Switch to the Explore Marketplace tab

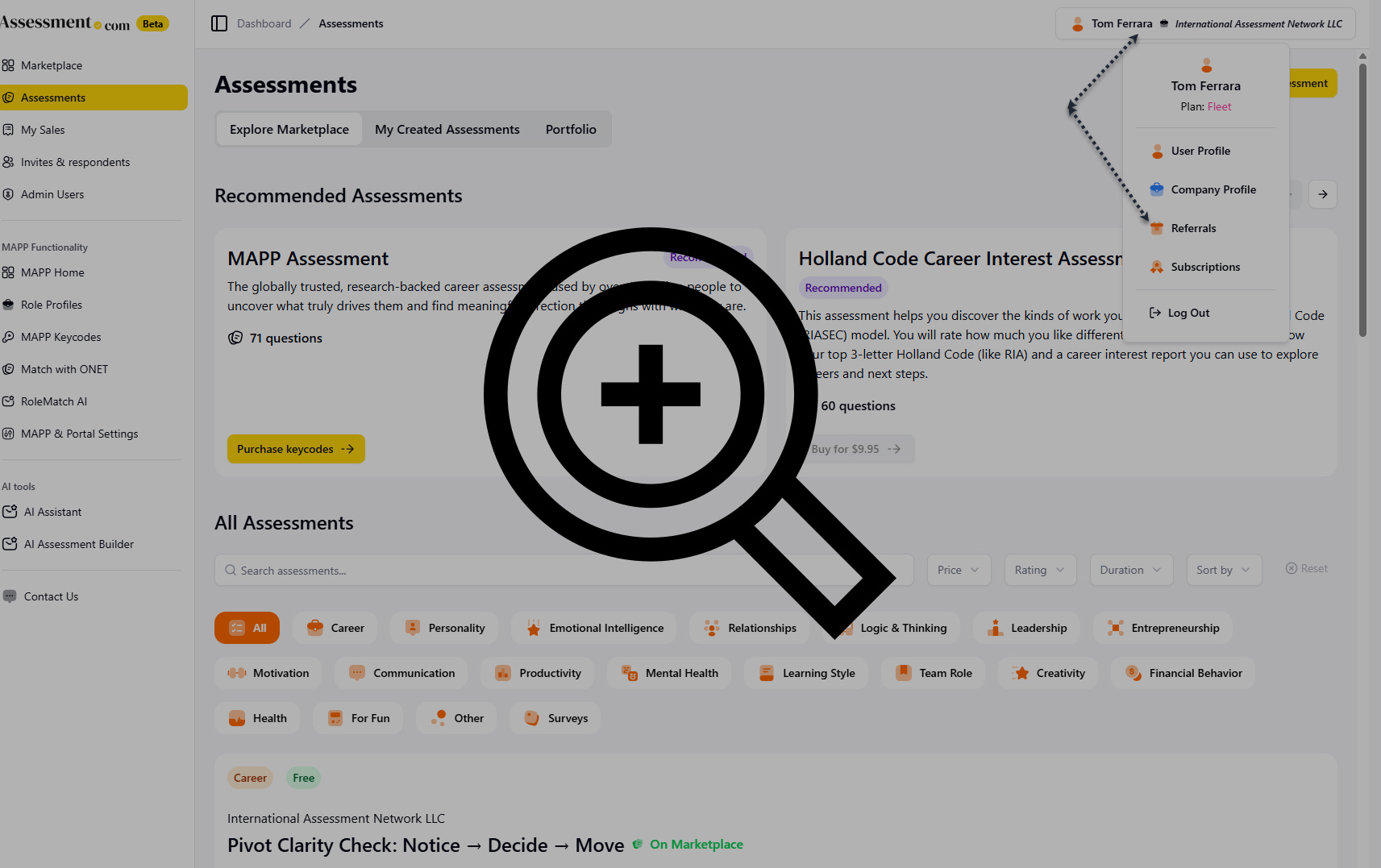coord(289,129)
